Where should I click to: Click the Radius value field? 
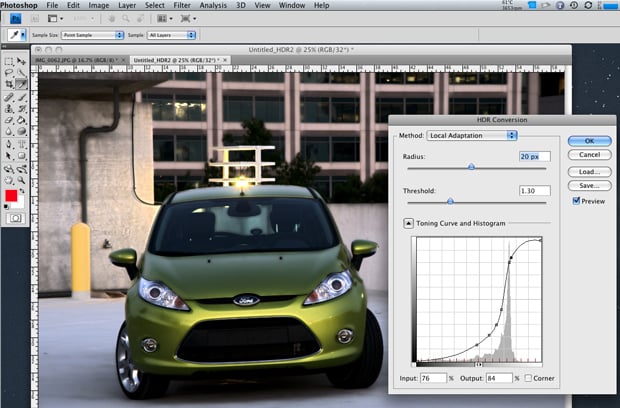535,157
